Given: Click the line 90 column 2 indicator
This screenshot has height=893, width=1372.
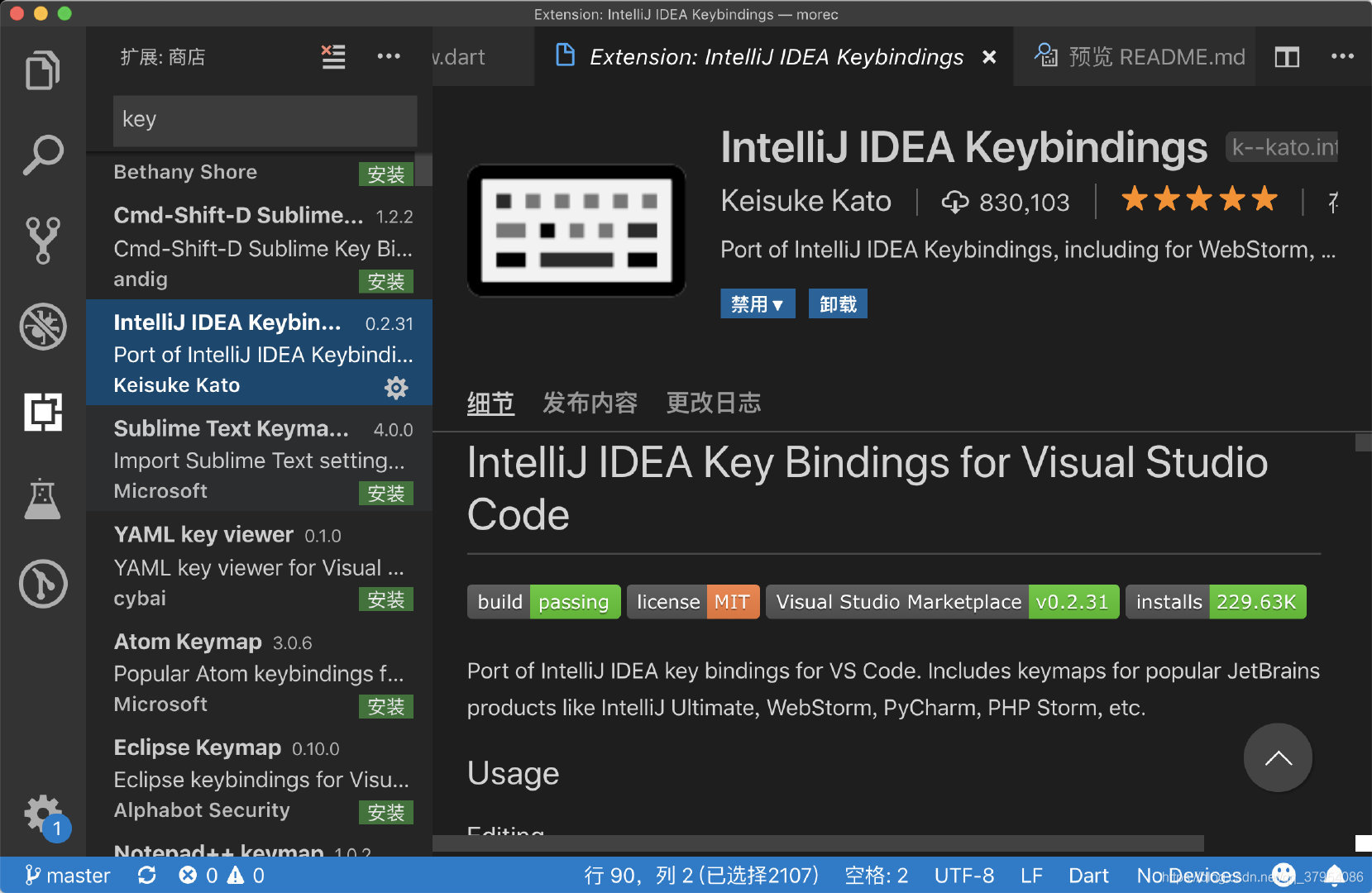Looking at the screenshot, I should click(x=701, y=876).
